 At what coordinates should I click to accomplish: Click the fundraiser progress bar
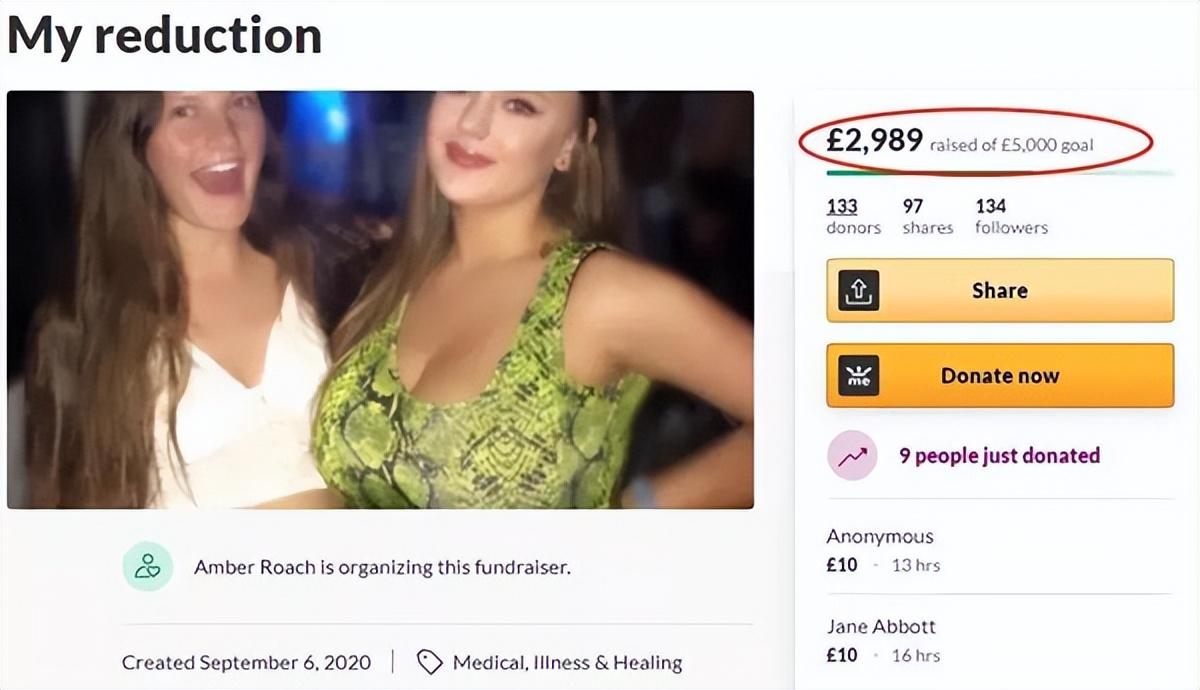[1000, 174]
